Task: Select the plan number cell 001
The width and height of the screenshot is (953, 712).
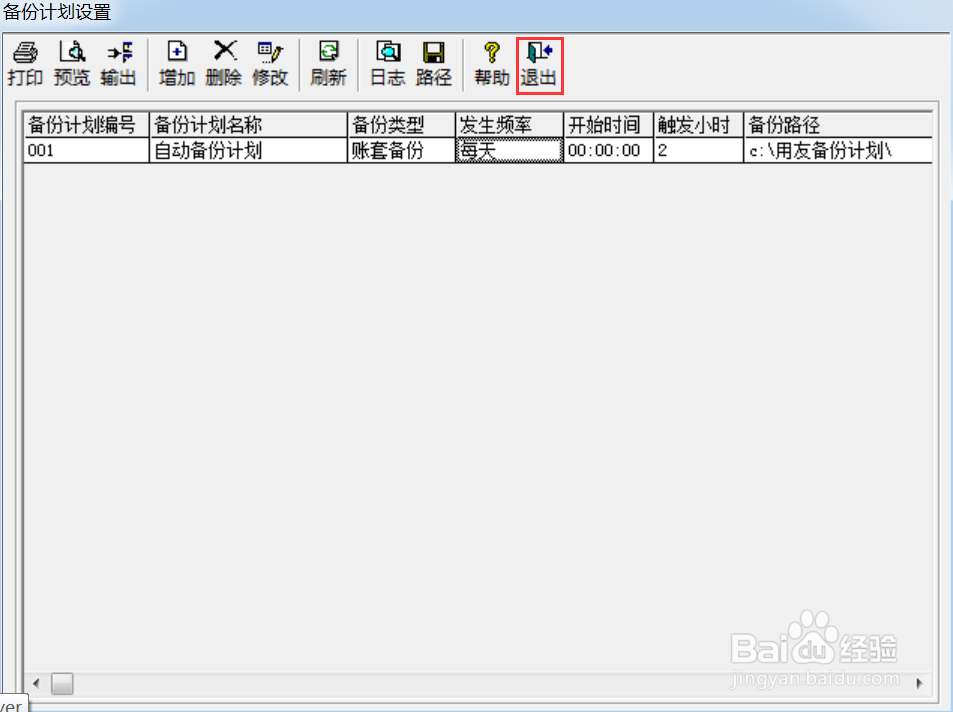Action: point(86,150)
